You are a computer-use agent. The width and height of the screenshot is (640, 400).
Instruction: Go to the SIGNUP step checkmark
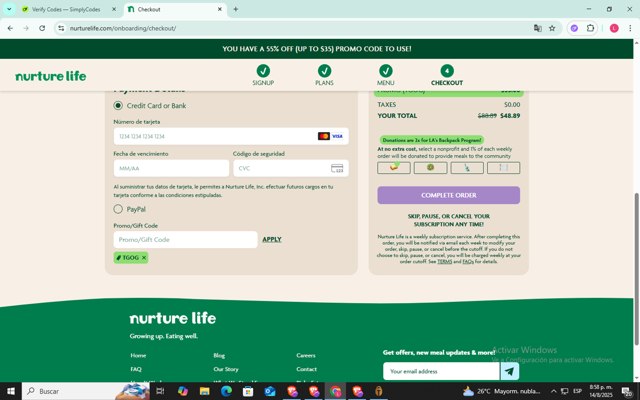point(263,71)
